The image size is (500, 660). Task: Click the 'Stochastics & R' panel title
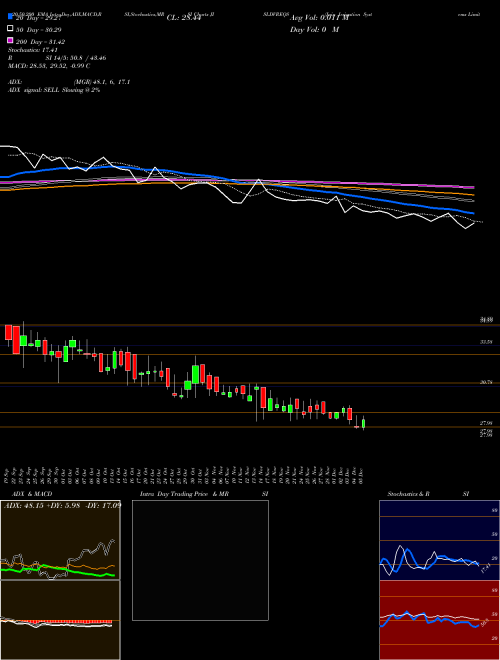pos(409,494)
